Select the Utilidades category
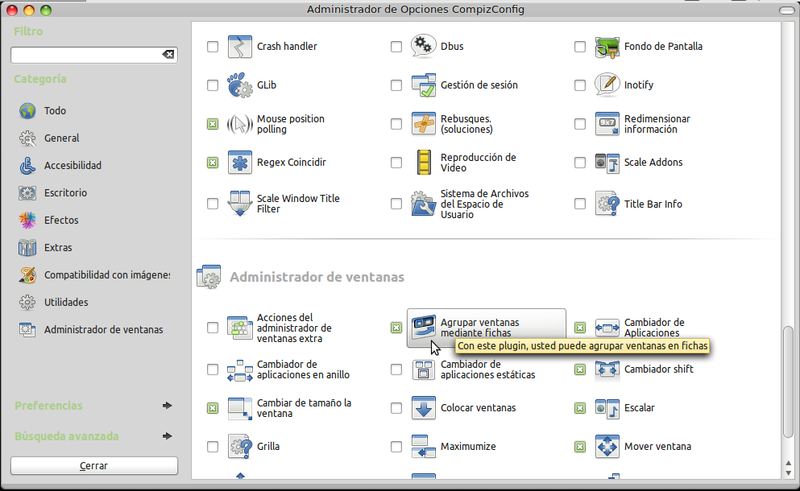 click(x=66, y=302)
